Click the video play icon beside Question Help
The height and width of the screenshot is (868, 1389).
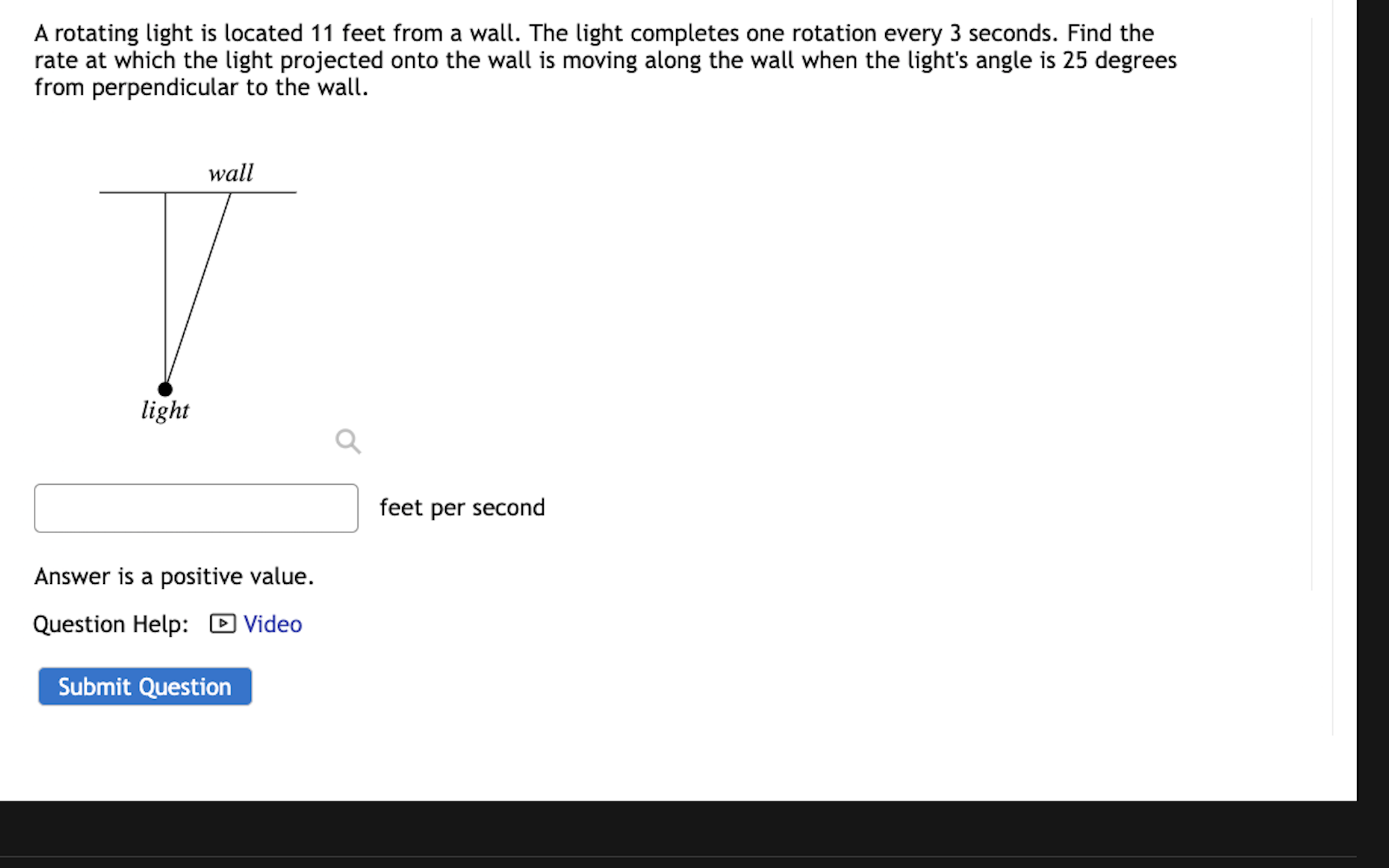[x=222, y=623]
